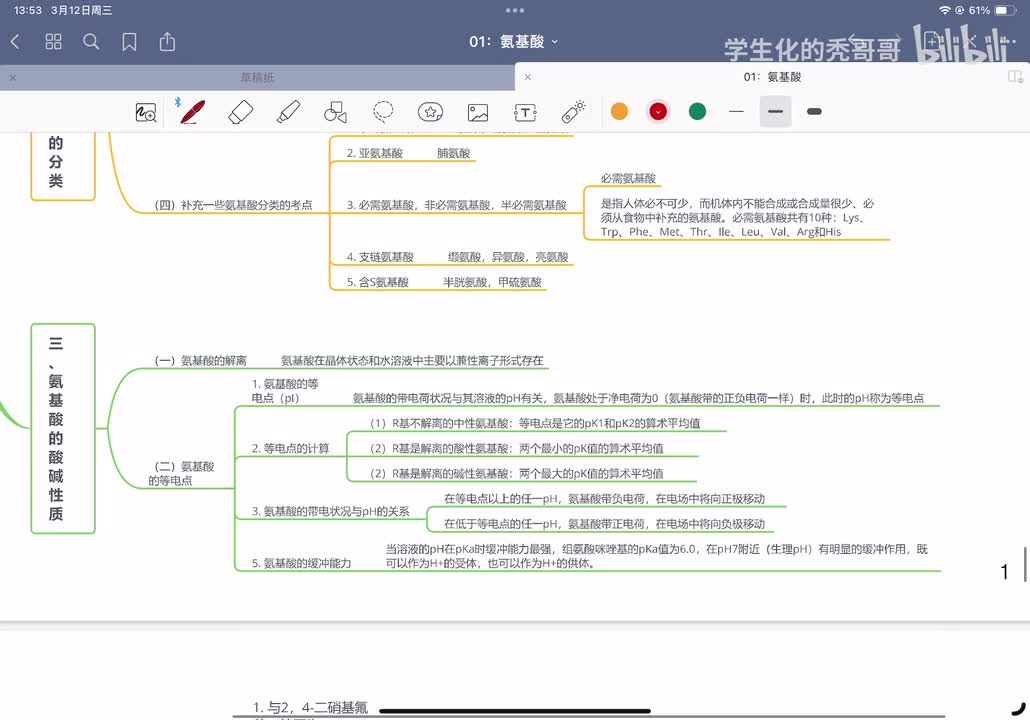Choose the red pen color
Screen dimensions: 1030x720
coord(658,112)
